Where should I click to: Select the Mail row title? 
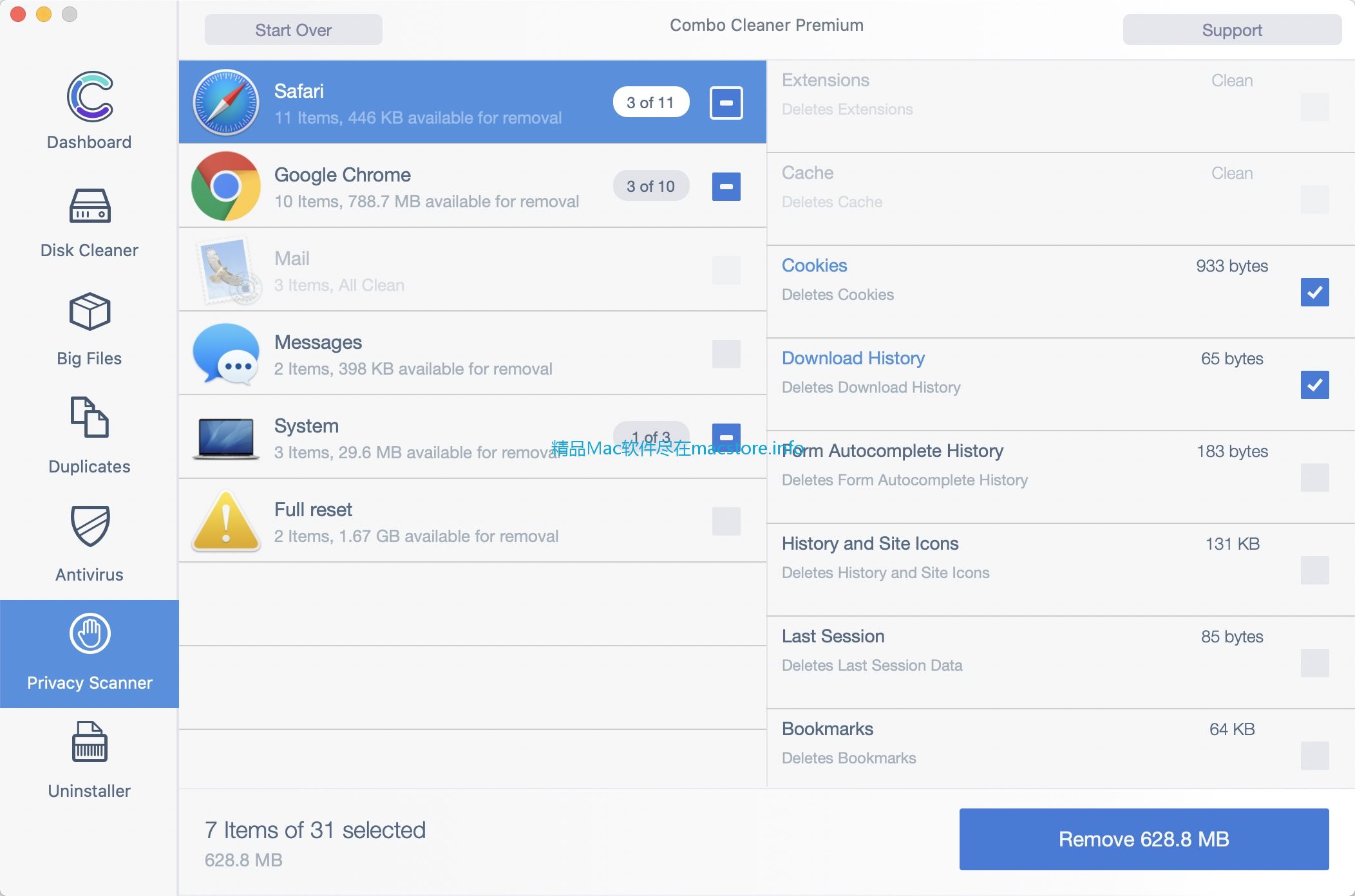292,258
